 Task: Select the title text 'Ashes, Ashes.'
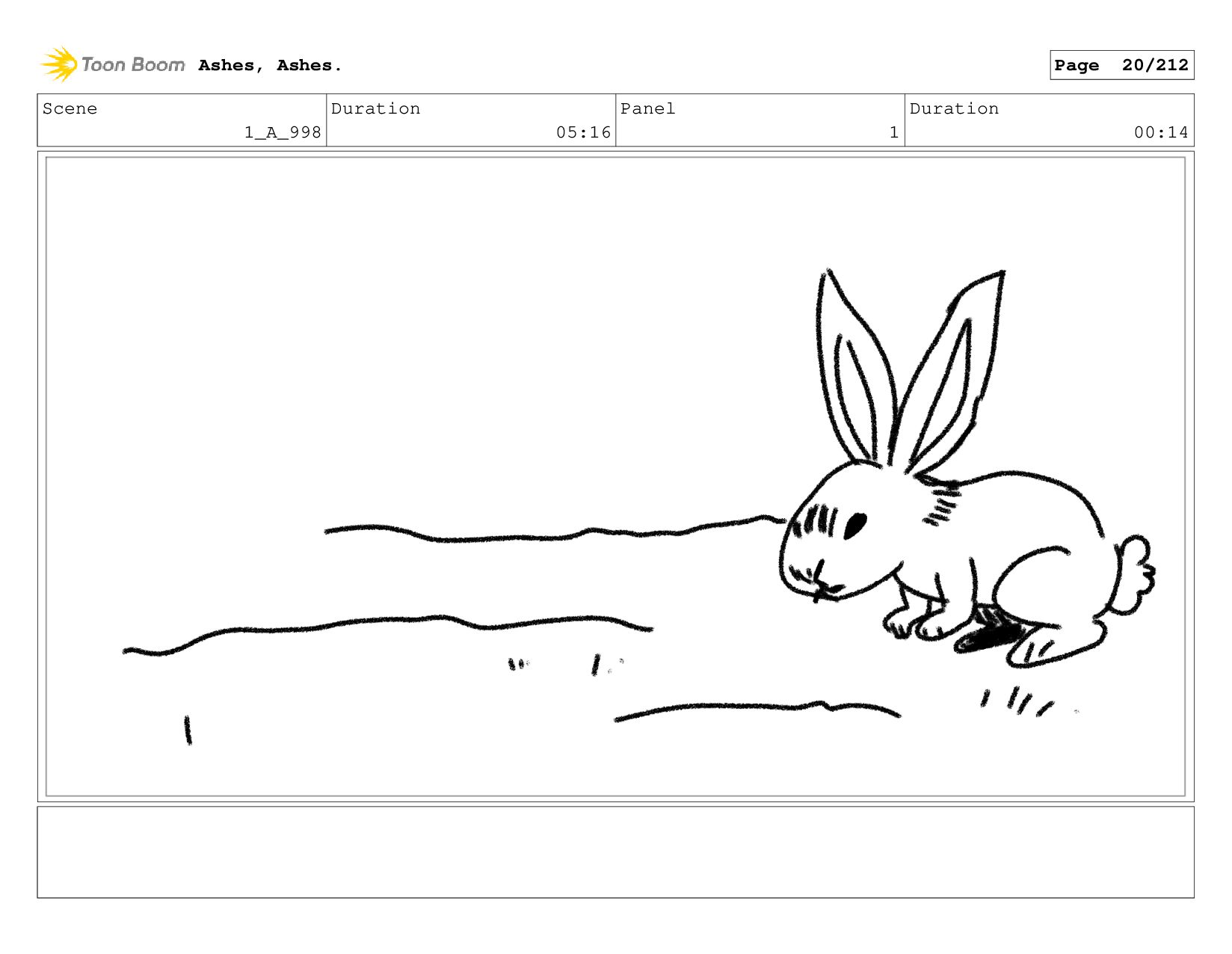pyautogui.click(x=270, y=66)
